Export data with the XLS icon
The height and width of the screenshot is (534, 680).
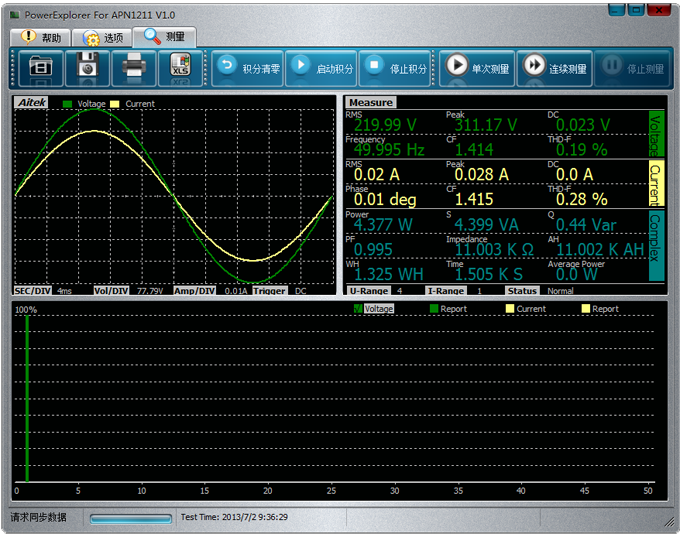(180, 68)
